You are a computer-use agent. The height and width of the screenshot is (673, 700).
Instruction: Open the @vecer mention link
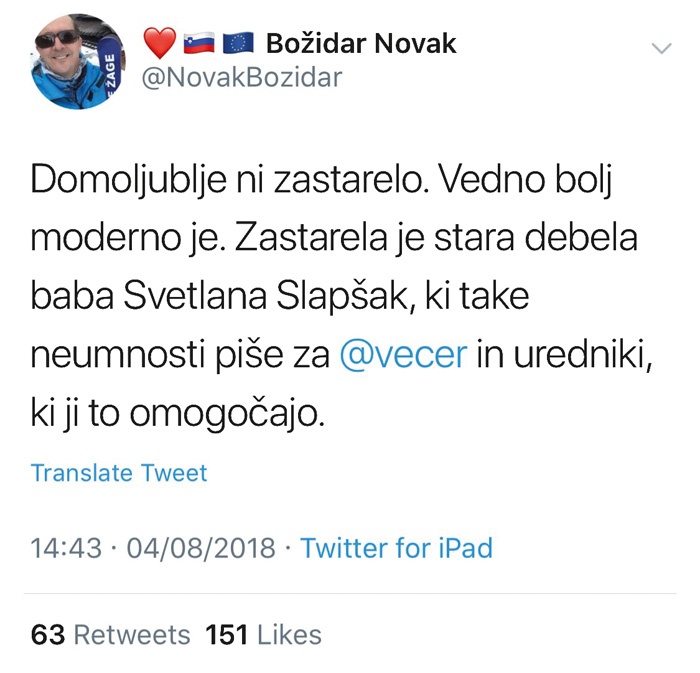[x=404, y=355]
